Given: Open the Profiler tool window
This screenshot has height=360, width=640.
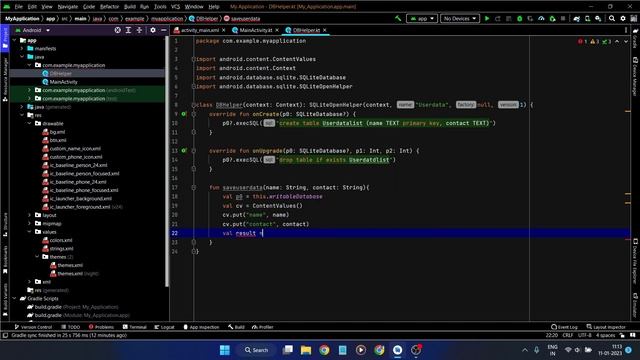Looking at the screenshot, I should coord(262,327).
